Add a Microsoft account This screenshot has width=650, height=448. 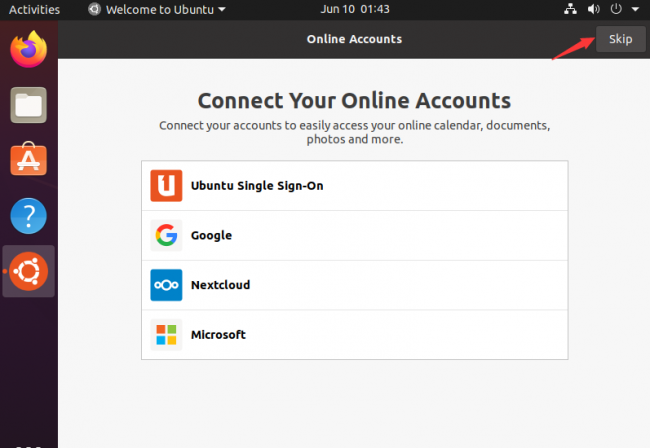pyautogui.click(x=355, y=335)
